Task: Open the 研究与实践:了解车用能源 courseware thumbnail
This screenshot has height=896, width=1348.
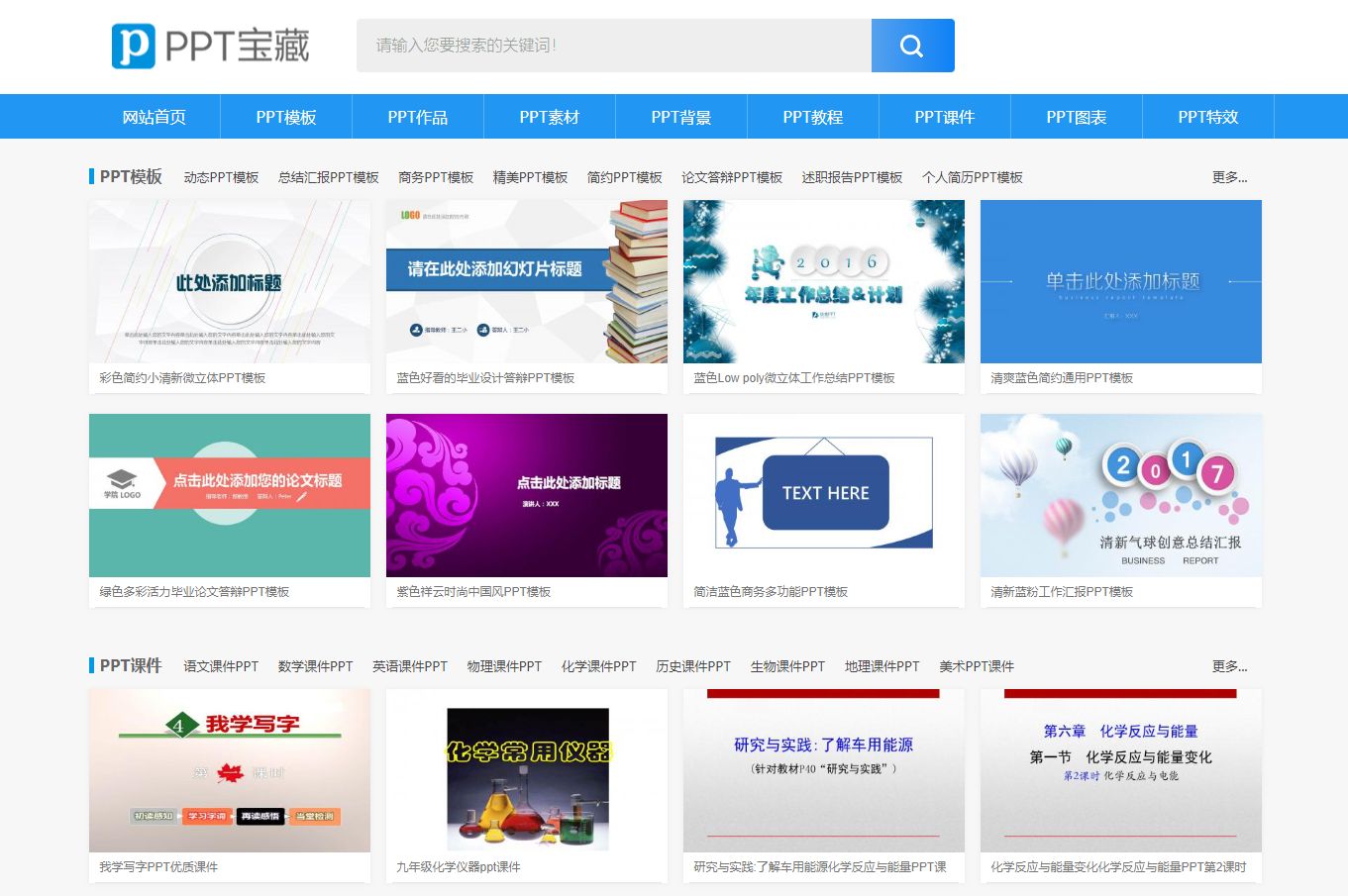Action: (x=824, y=770)
